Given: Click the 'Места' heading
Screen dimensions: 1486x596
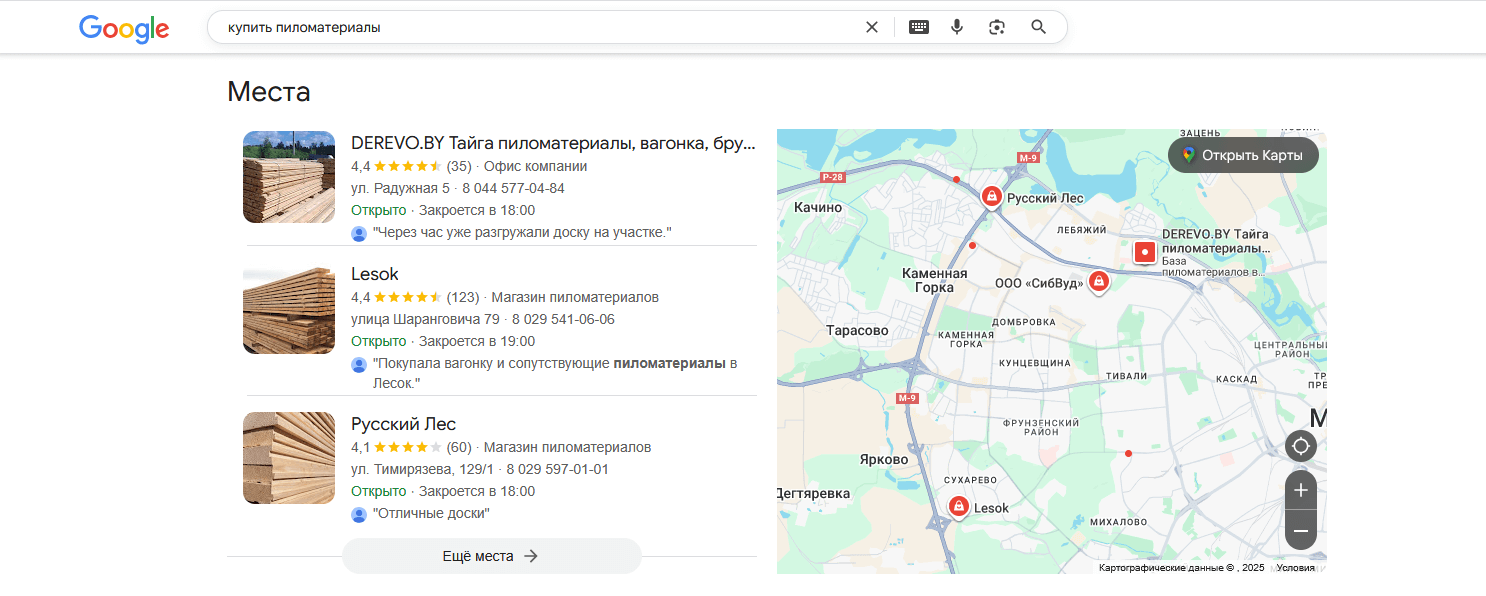Looking at the screenshot, I should click(x=269, y=91).
